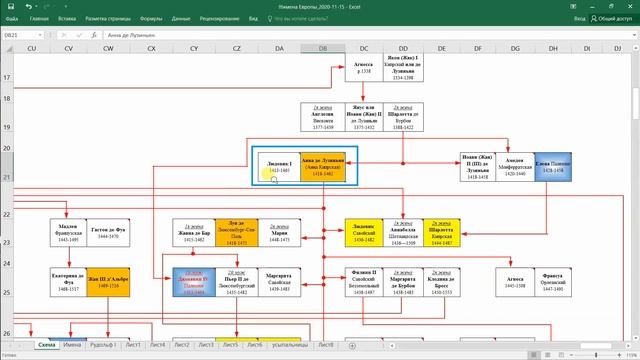Image resolution: width=640 pixels, height=360 pixels.
Task: Add a new sheet with plus icon
Action: click(352, 346)
